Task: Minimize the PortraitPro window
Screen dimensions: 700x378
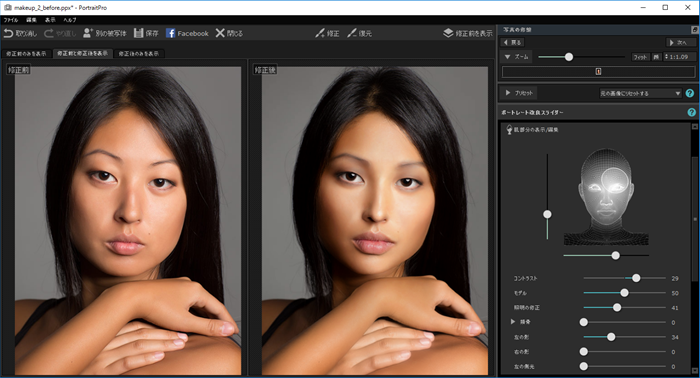Action: [x=643, y=8]
